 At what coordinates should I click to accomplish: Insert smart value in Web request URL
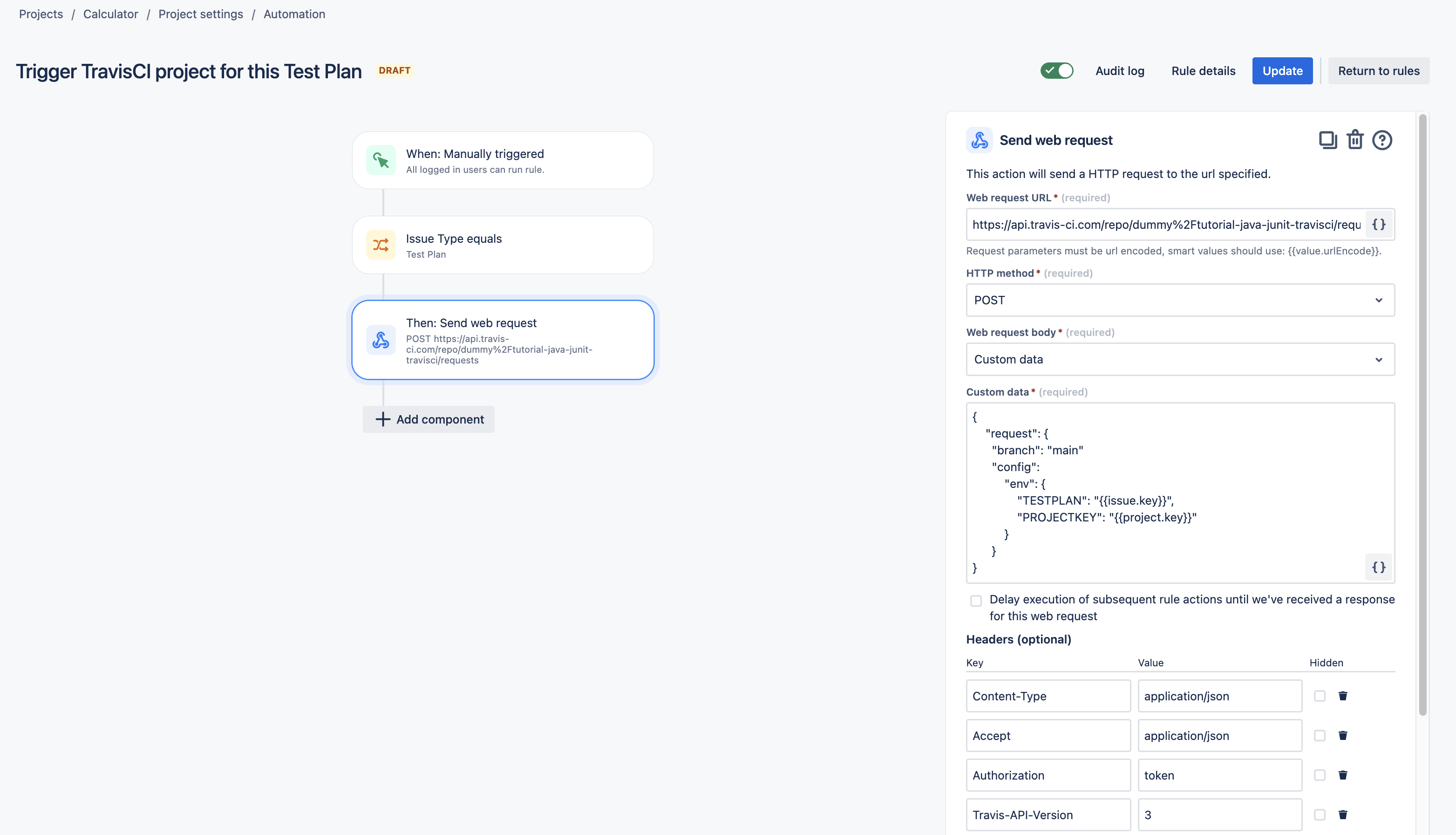pyautogui.click(x=1379, y=224)
